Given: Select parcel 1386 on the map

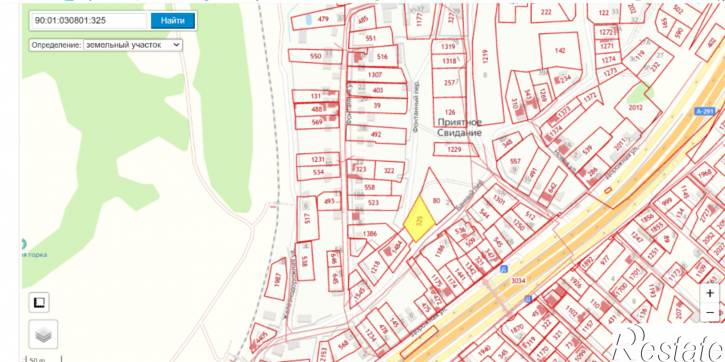Looking at the screenshot, I should 370,233.
